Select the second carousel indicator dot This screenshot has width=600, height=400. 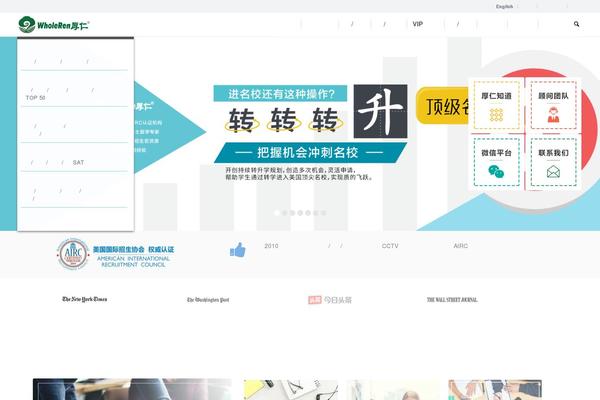[x=285, y=213]
